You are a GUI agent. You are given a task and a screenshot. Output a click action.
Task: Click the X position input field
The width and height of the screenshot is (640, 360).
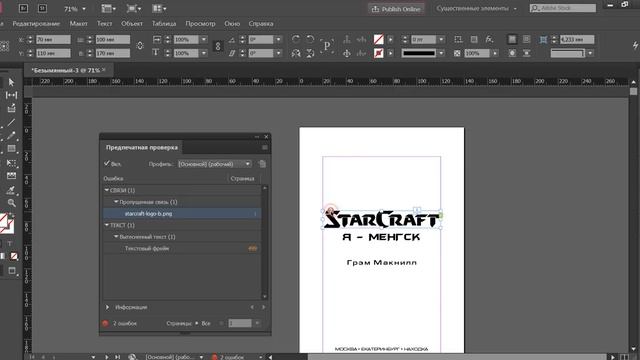53,39
